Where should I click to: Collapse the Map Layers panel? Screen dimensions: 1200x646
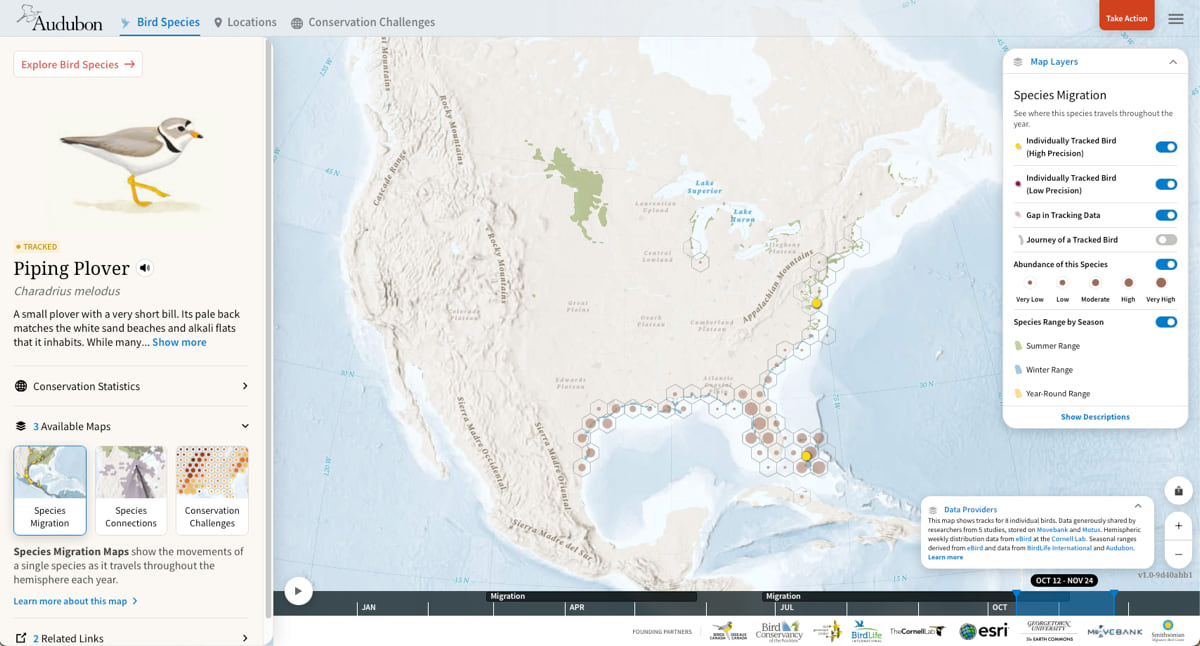[x=1173, y=61]
